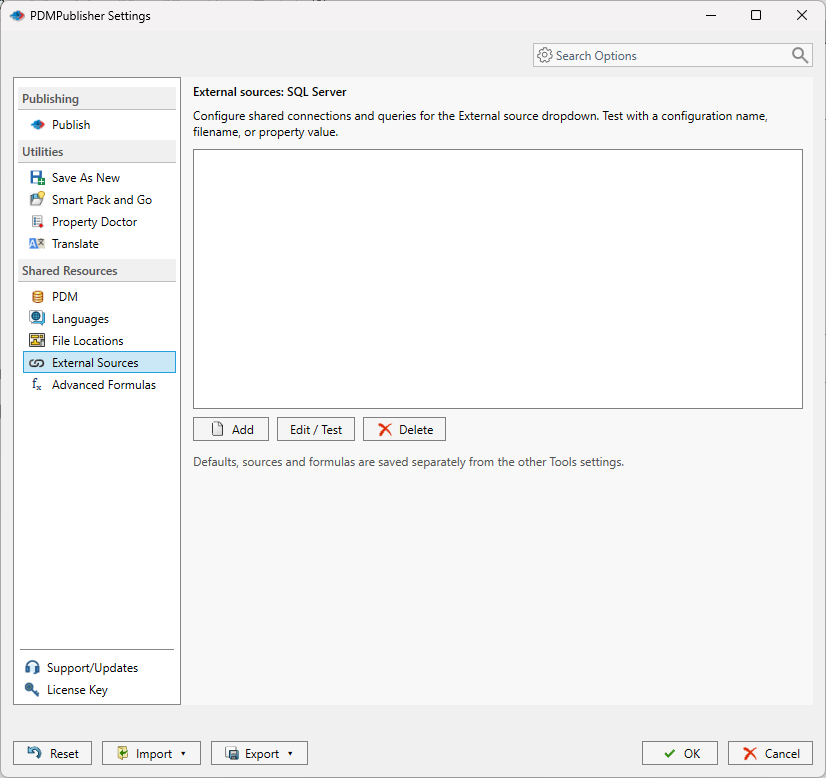Click the File Locations icon
Viewport: 826px width, 778px height.
[37, 340]
